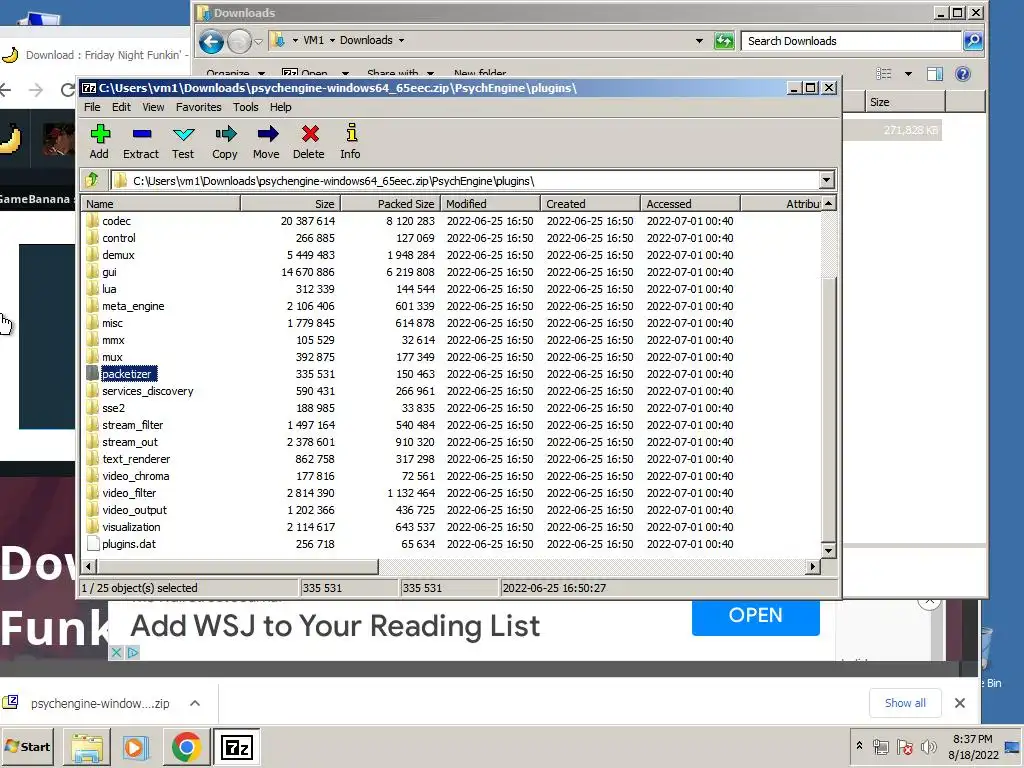Click the 7-Zip address path field

(464, 180)
